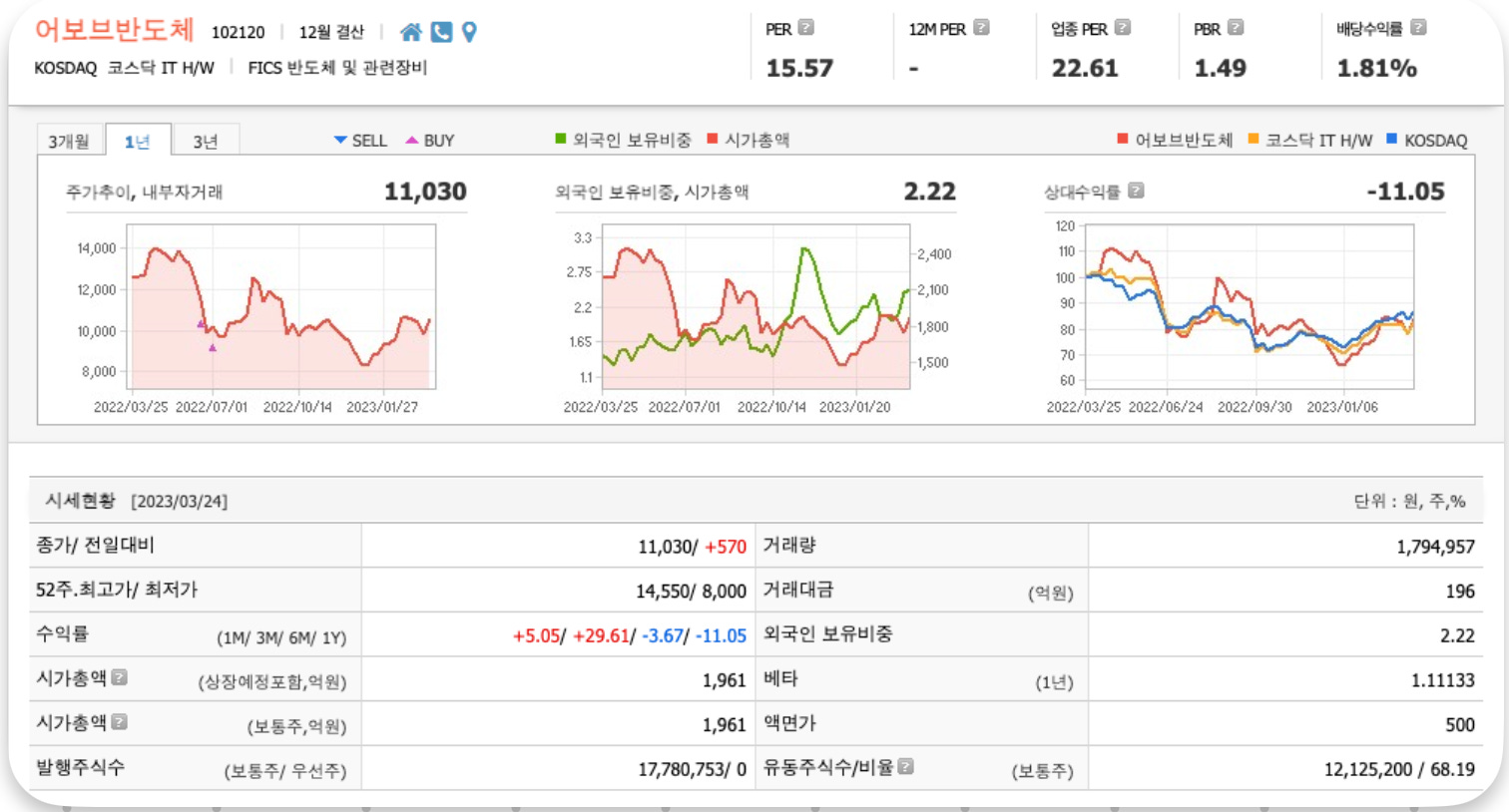Viewport: 1509px width, 812px height.
Task: Click the 12월 결산 label
Action: tap(331, 32)
